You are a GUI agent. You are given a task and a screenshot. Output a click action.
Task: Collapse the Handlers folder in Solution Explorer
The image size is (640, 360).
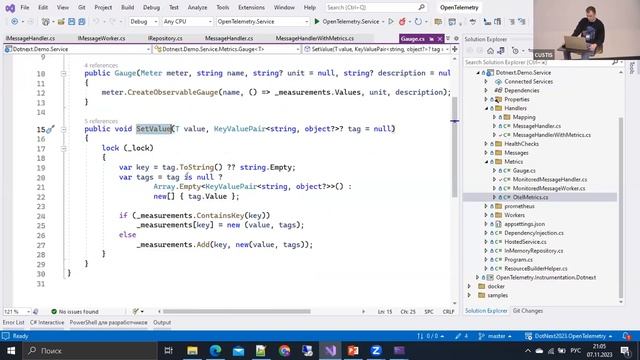tap(486, 109)
